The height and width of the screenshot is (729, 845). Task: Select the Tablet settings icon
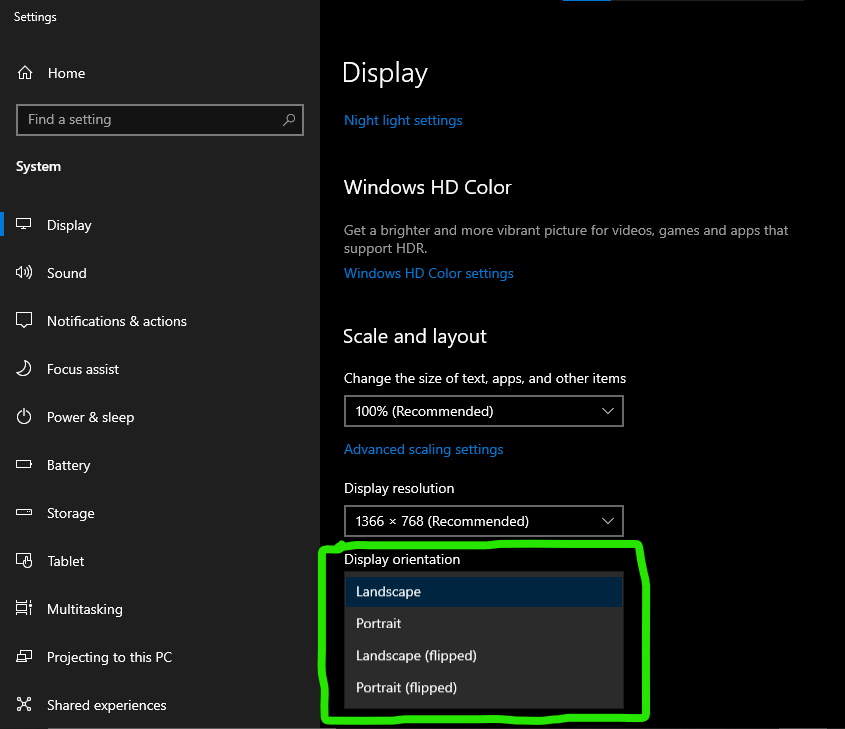22,561
